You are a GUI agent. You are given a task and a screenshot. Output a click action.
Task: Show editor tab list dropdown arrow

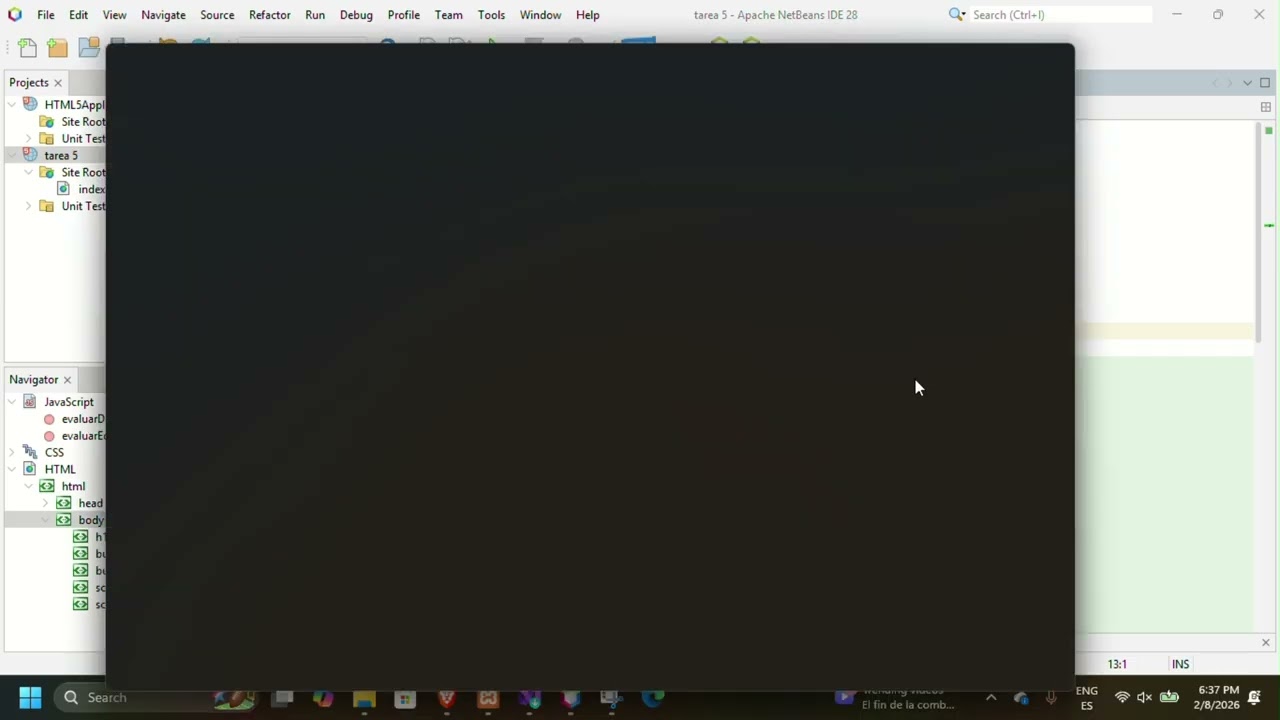click(x=1247, y=83)
